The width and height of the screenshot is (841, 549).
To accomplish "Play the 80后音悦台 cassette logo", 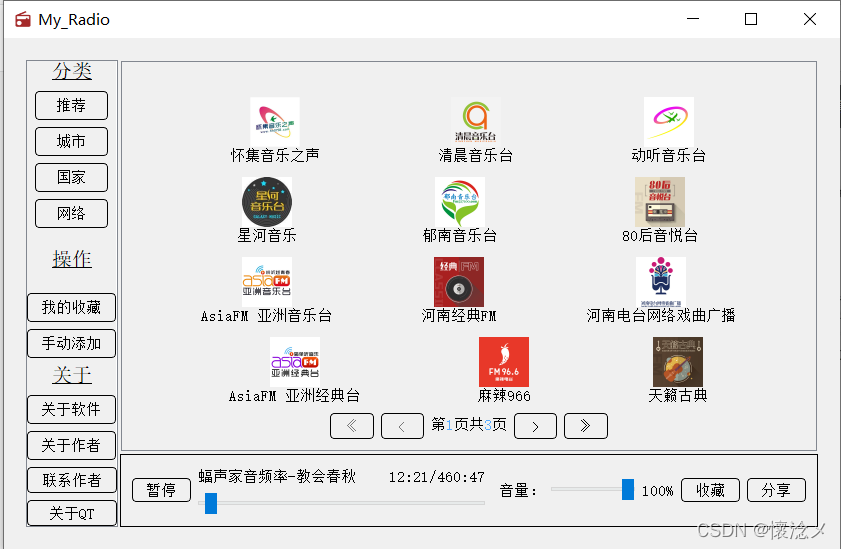I will (660, 202).
